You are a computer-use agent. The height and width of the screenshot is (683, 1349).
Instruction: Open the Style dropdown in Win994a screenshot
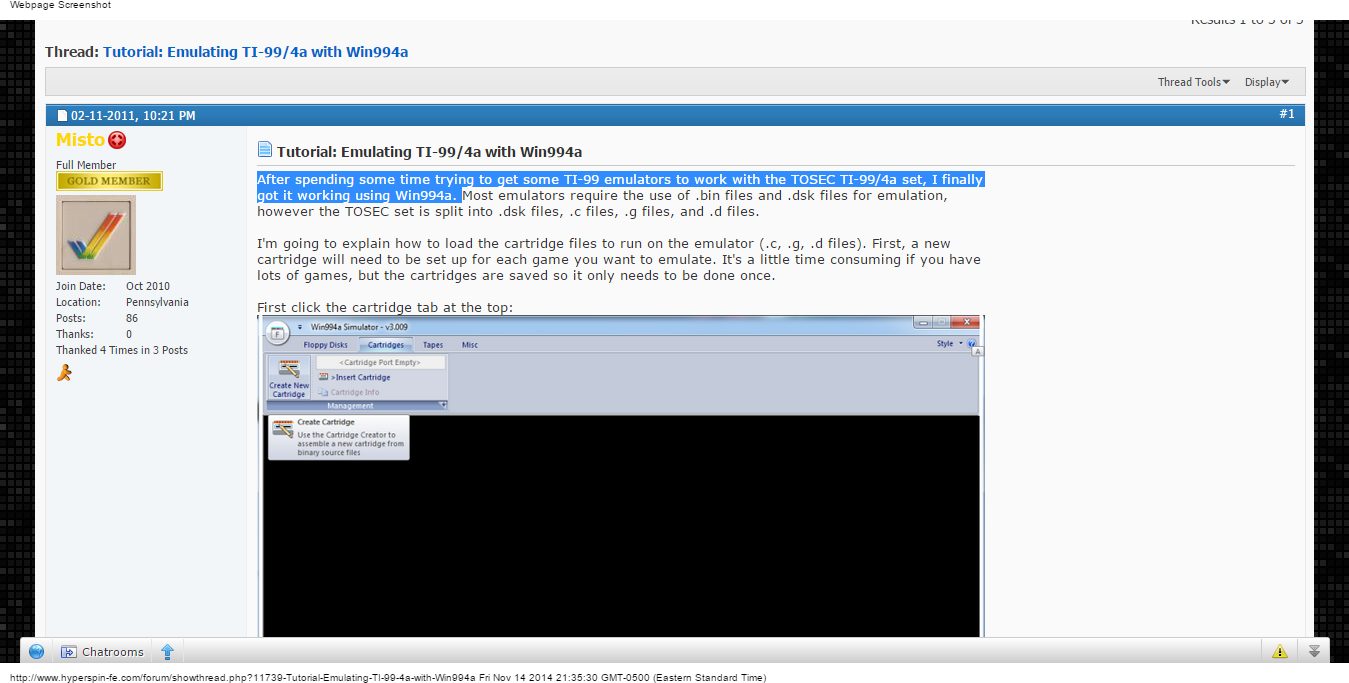[949, 344]
